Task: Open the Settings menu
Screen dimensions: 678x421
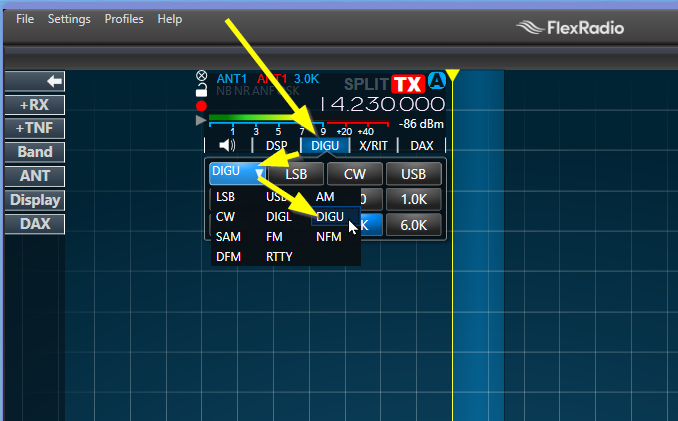Action: [68, 19]
